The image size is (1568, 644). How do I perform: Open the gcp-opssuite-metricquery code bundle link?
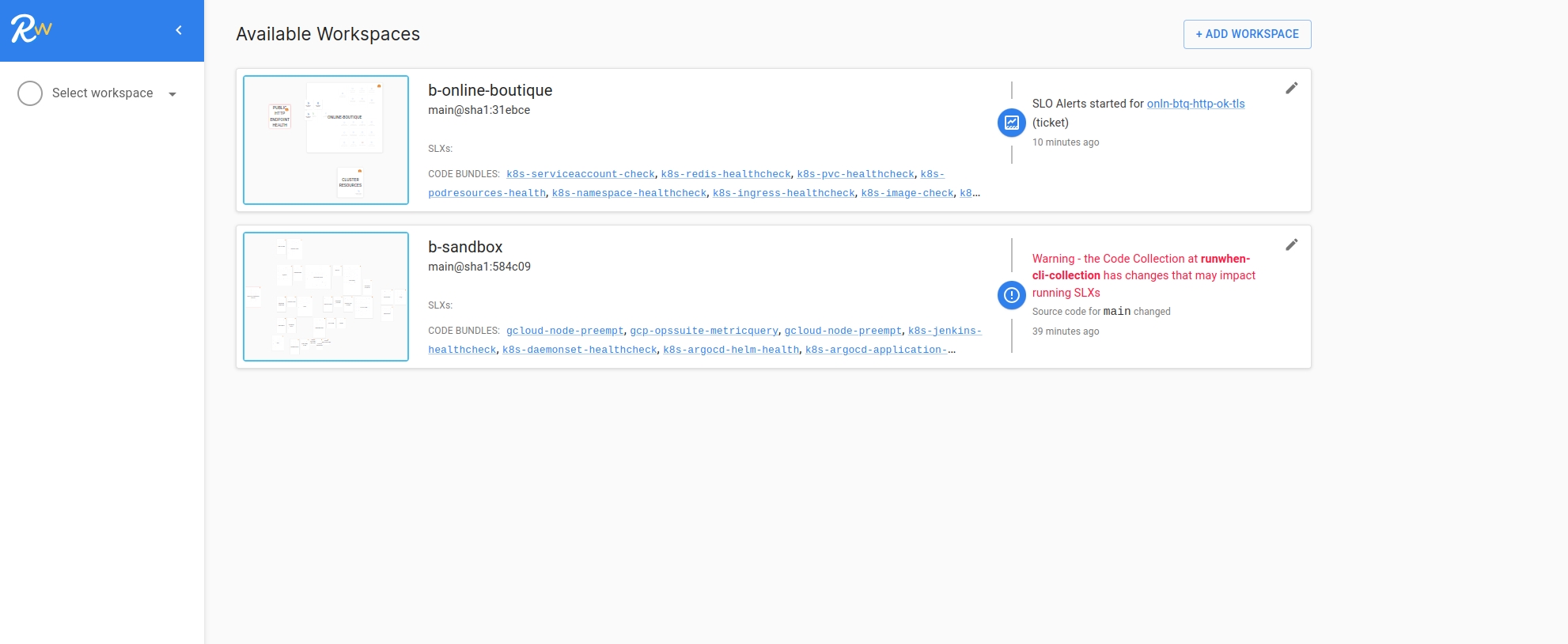click(703, 331)
